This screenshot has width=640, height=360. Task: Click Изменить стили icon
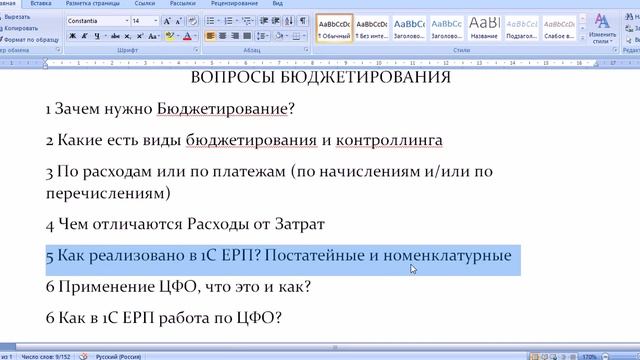(x=602, y=28)
